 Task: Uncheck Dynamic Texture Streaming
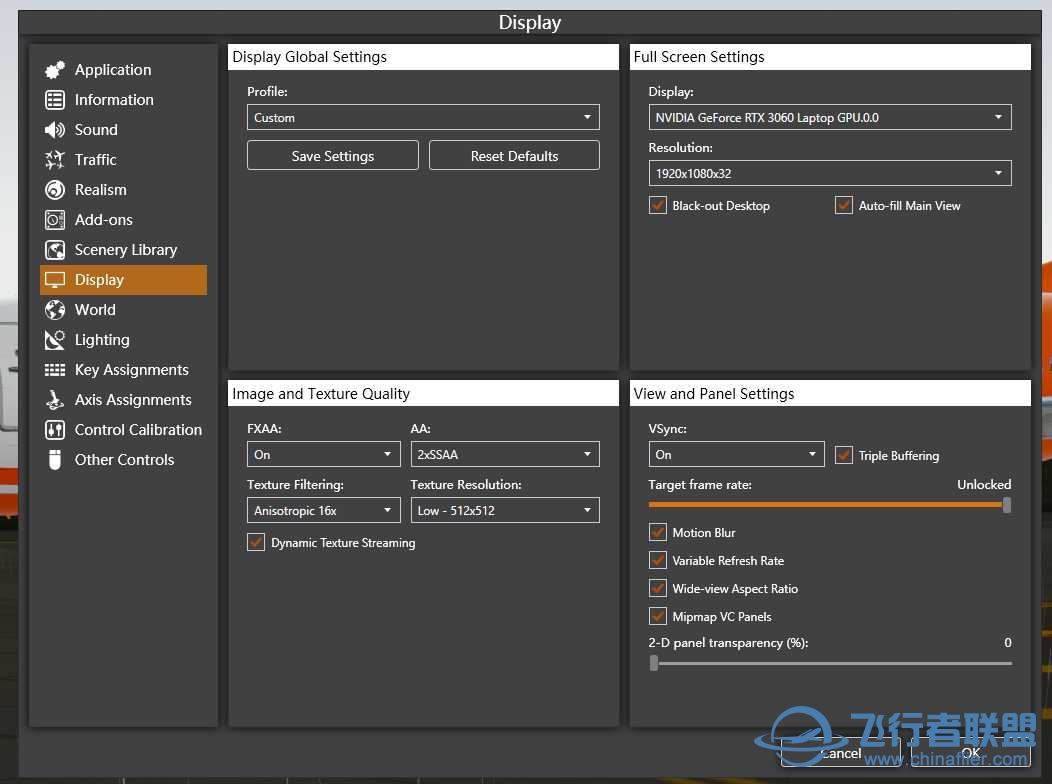256,543
